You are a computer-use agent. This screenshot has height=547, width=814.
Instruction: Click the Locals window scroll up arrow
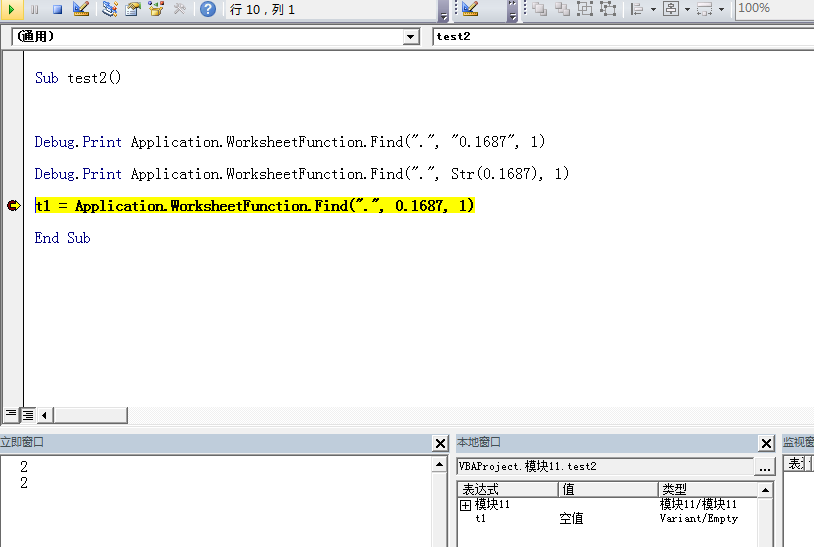765,490
